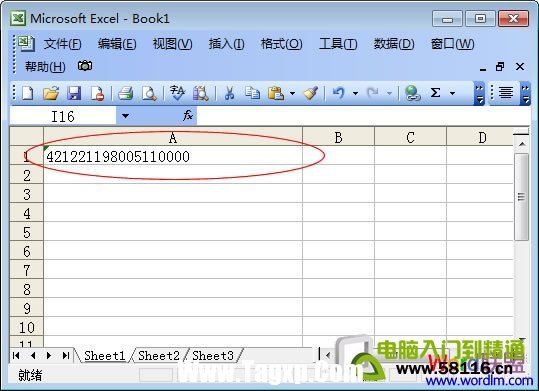Select column A header

click(173, 138)
